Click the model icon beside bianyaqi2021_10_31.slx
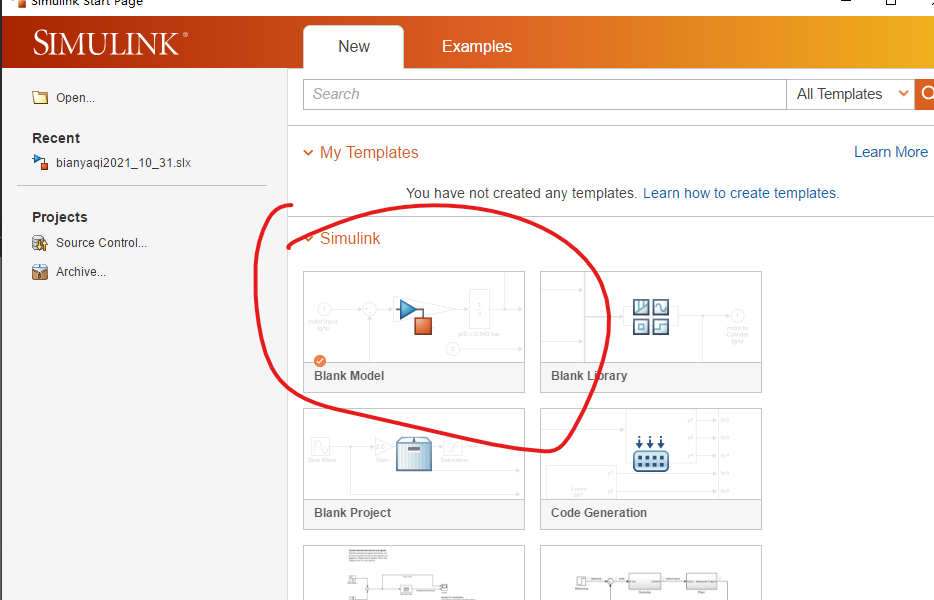This screenshot has height=600, width=934. point(40,162)
